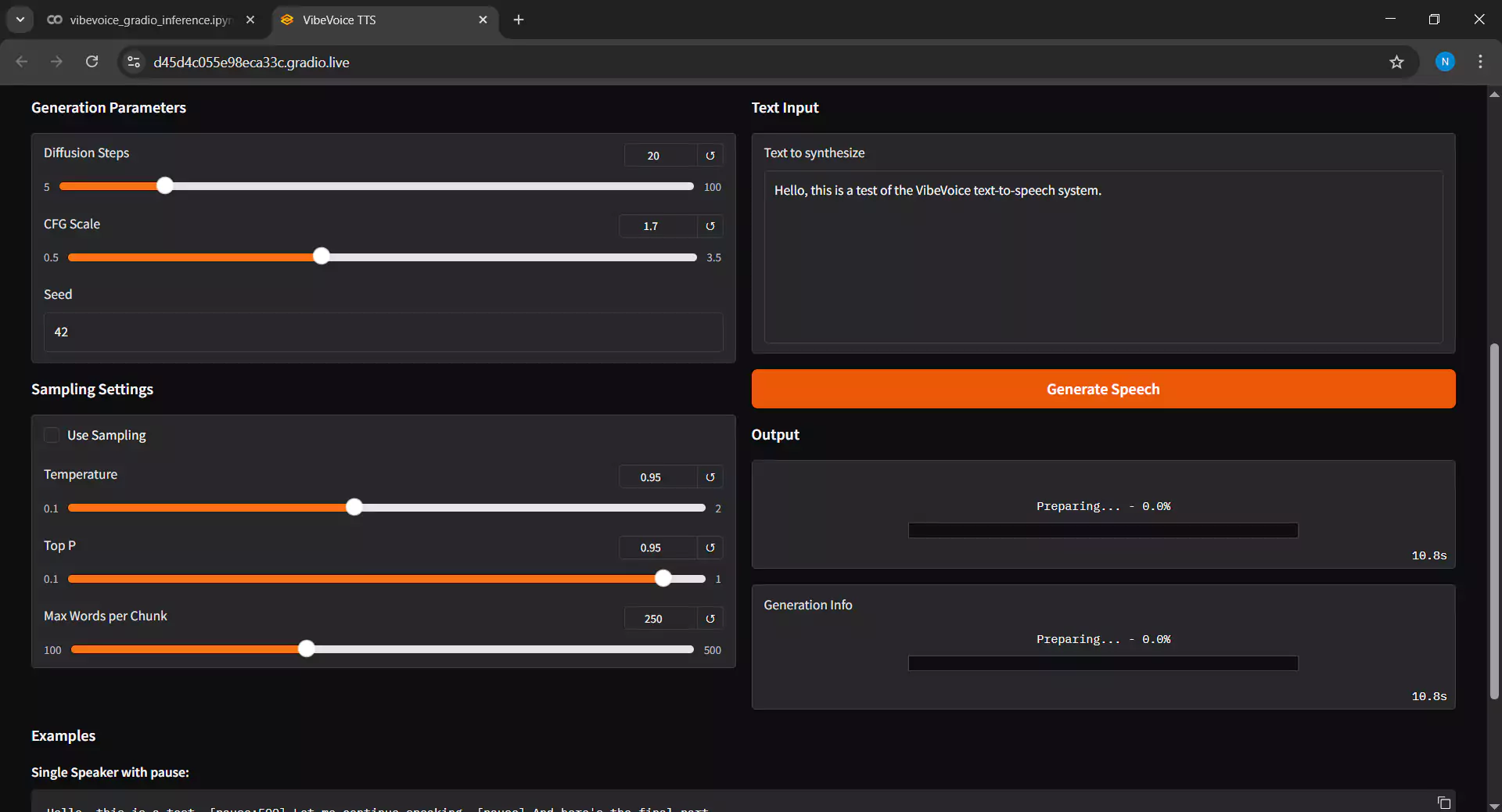This screenshot has width=1502, height=812.
Task: Click the Seed input field
Action: (x=383, y=332)
